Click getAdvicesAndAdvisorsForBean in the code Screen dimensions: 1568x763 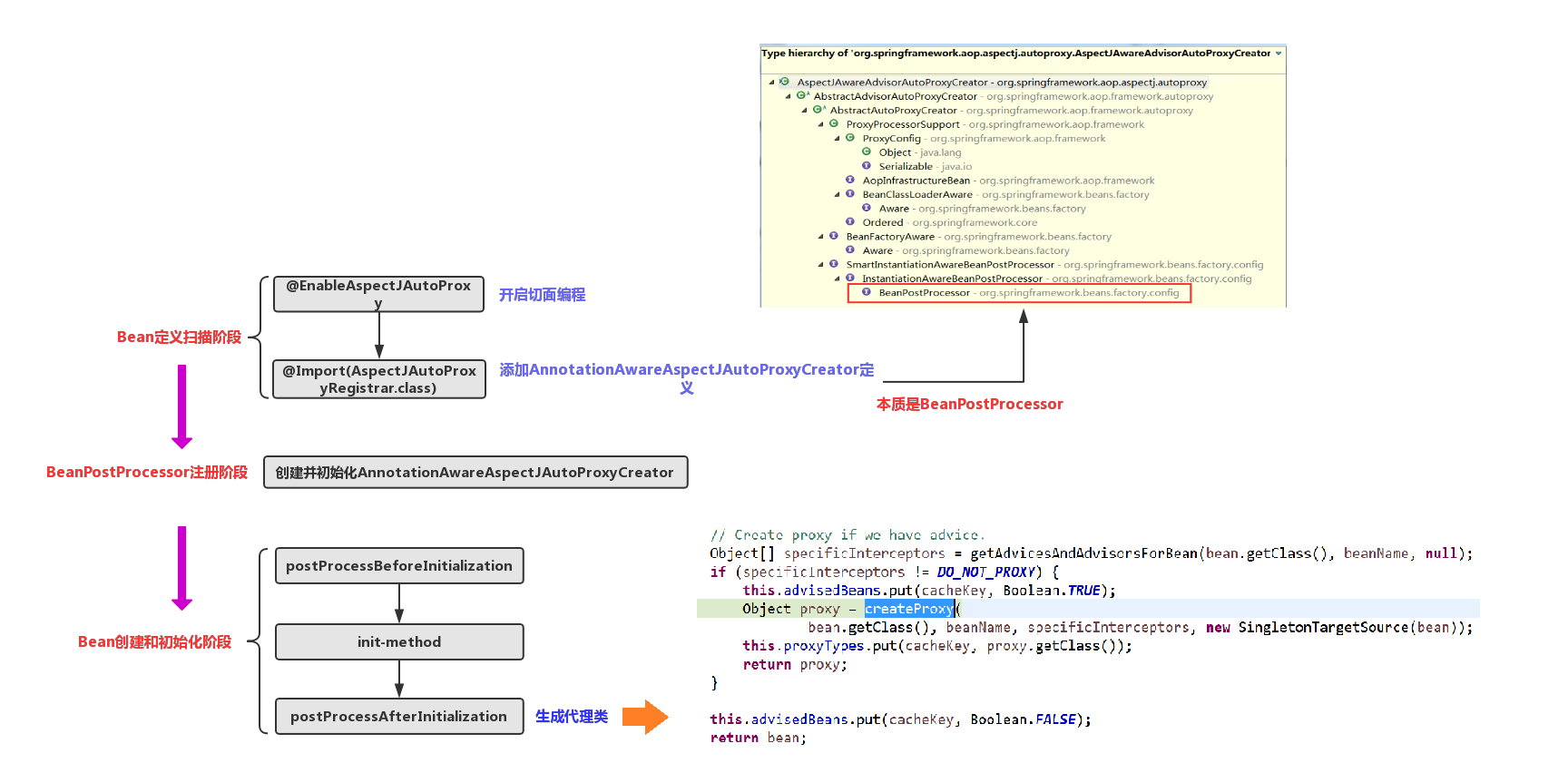(1084, 553)
